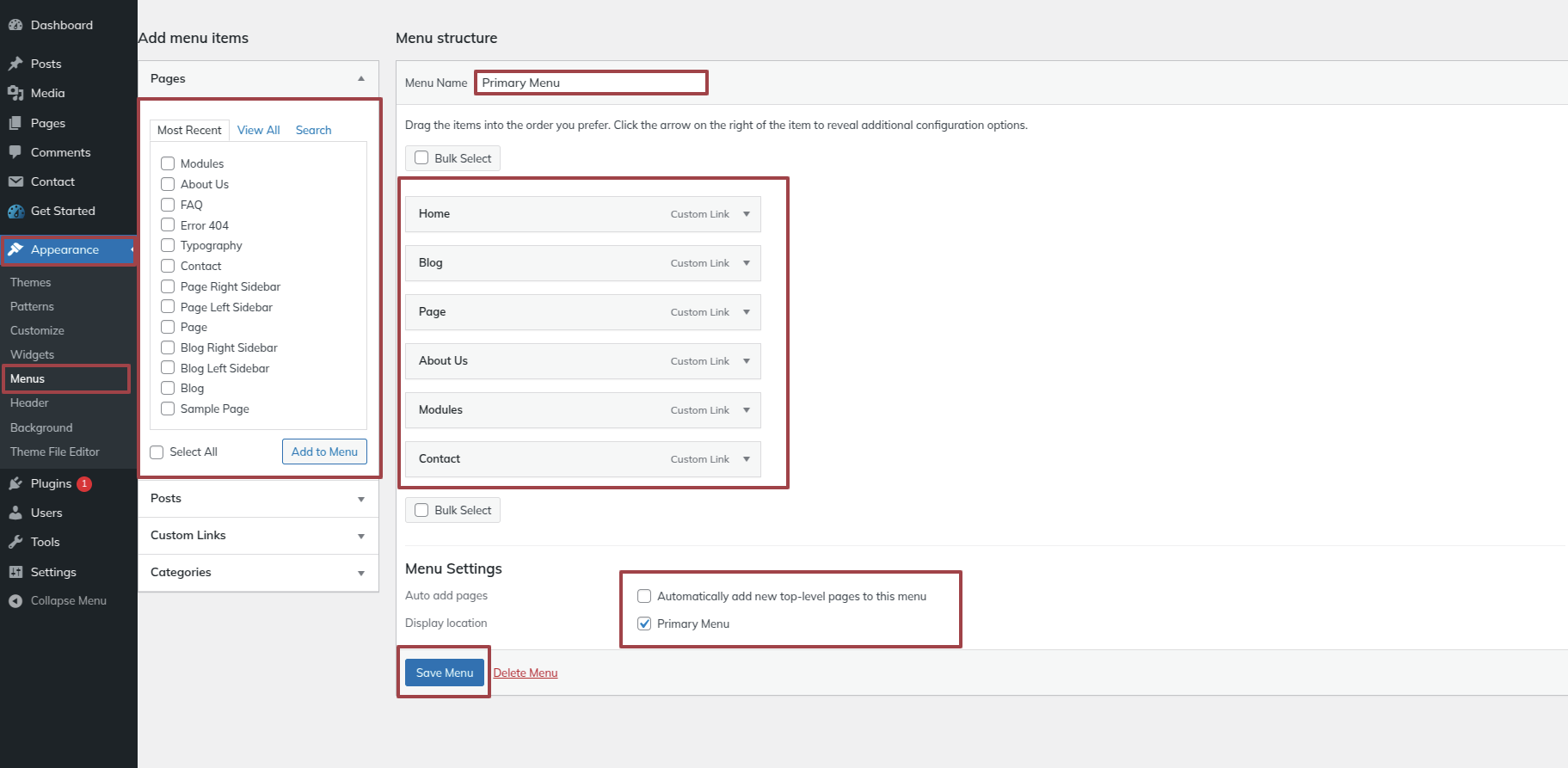Click the Pages icon in sidebar
Image resolution: width=1568 pixels, height=768 pixels.
click(x=15, y=123)
